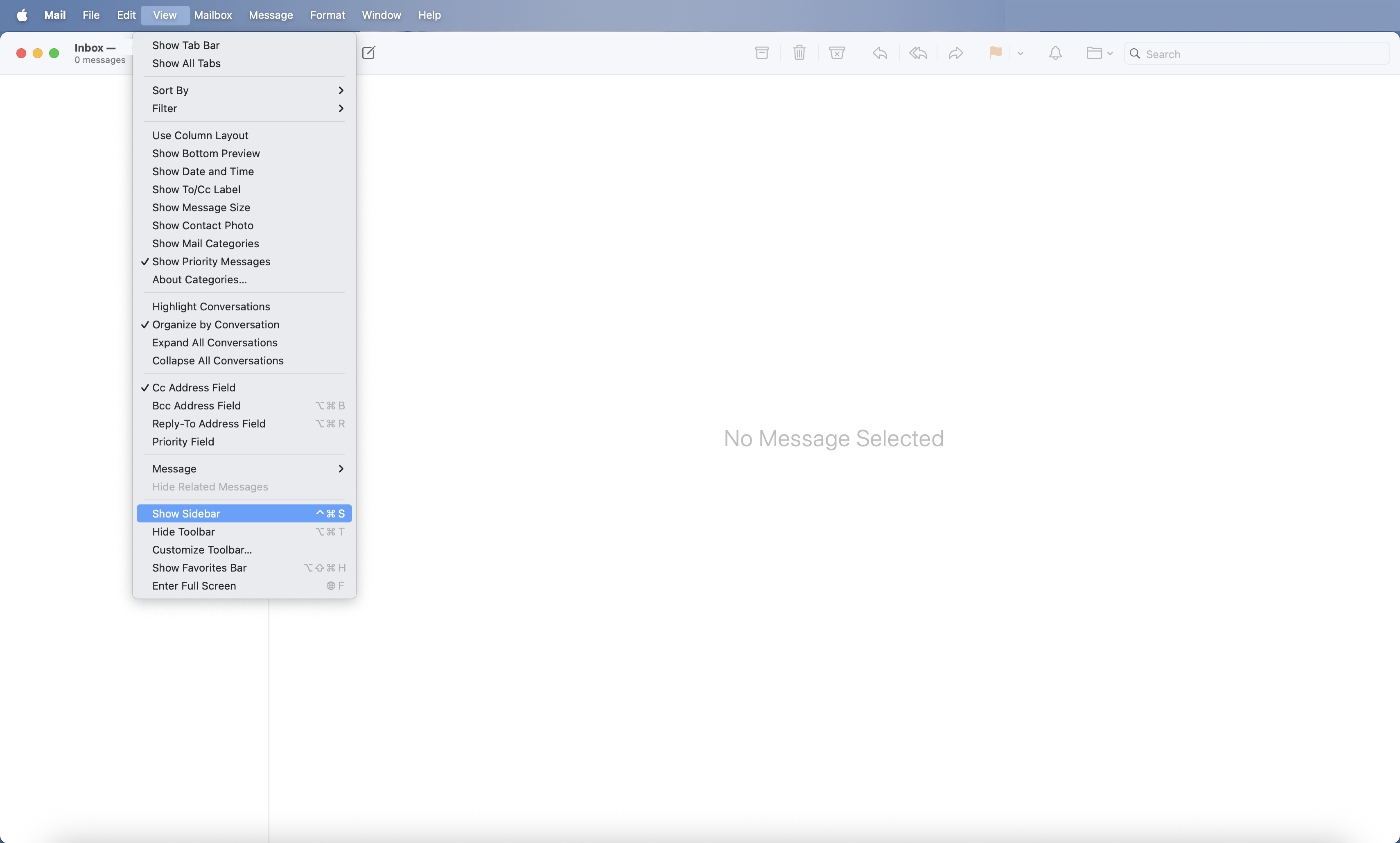Expand the Sort By submenu
Screen dimensions: 1400x843
pos(244,90)
